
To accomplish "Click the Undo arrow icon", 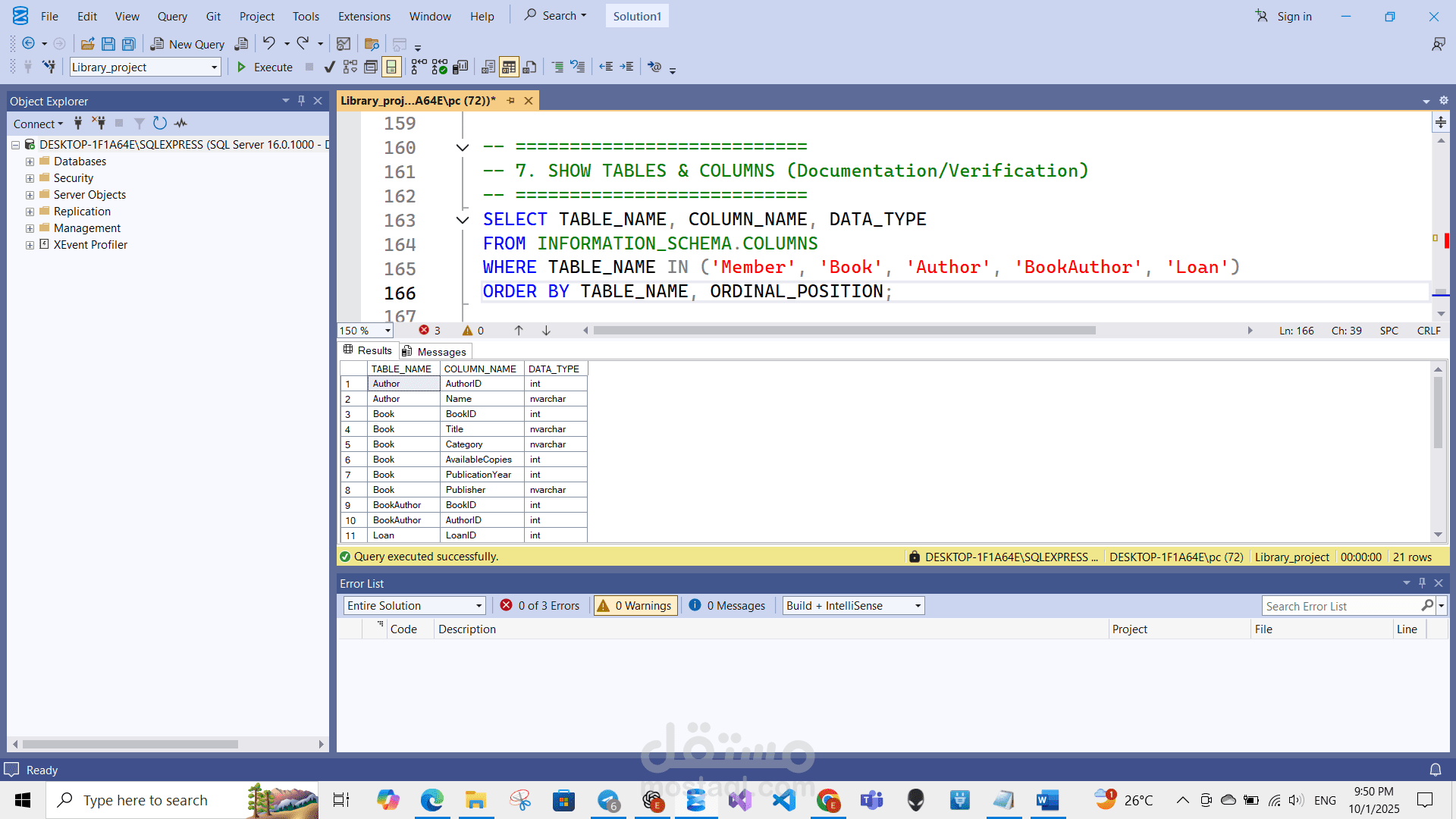I will (x=268, y=43).
